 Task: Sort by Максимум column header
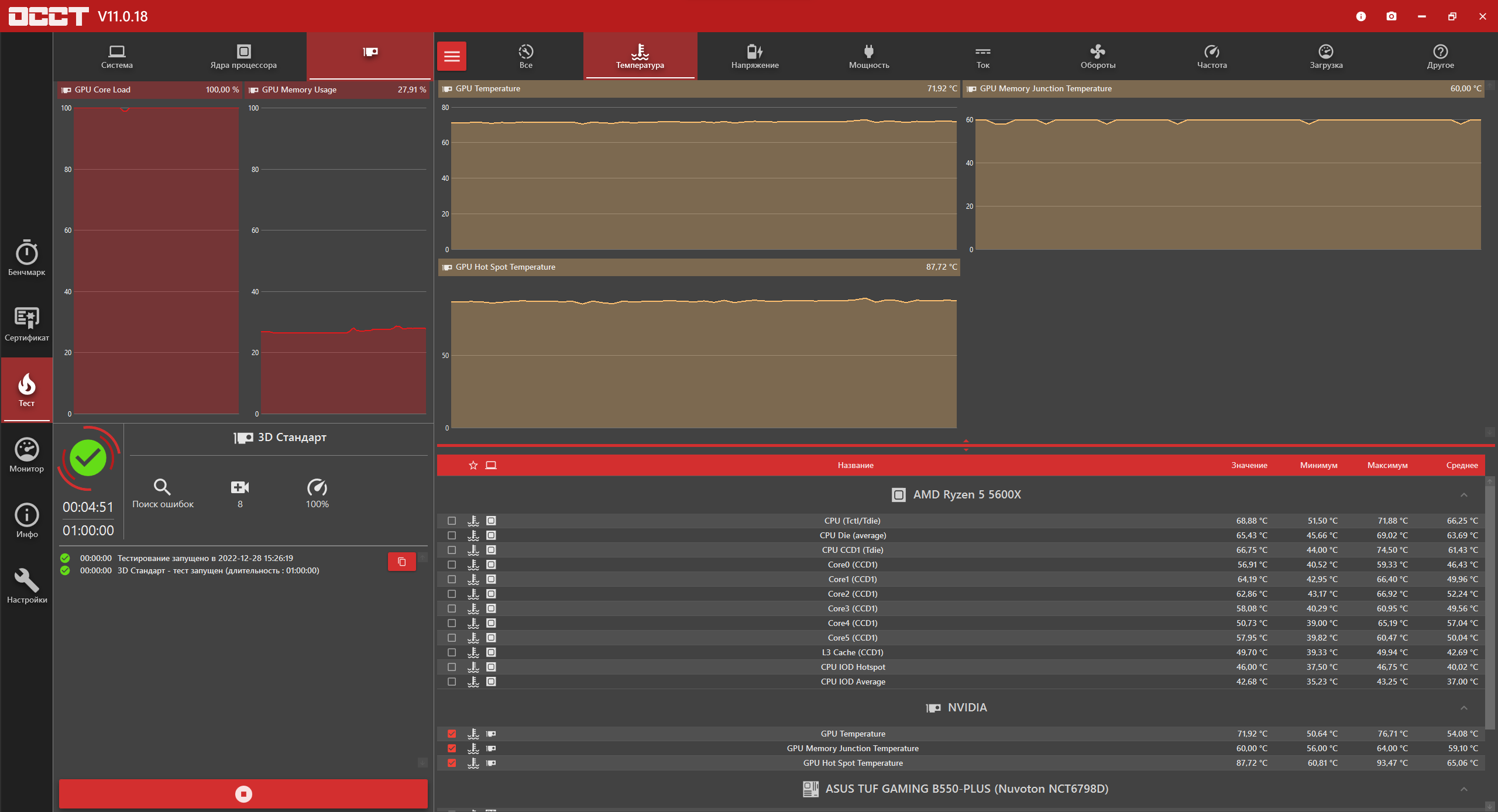tap(1387, 465)
